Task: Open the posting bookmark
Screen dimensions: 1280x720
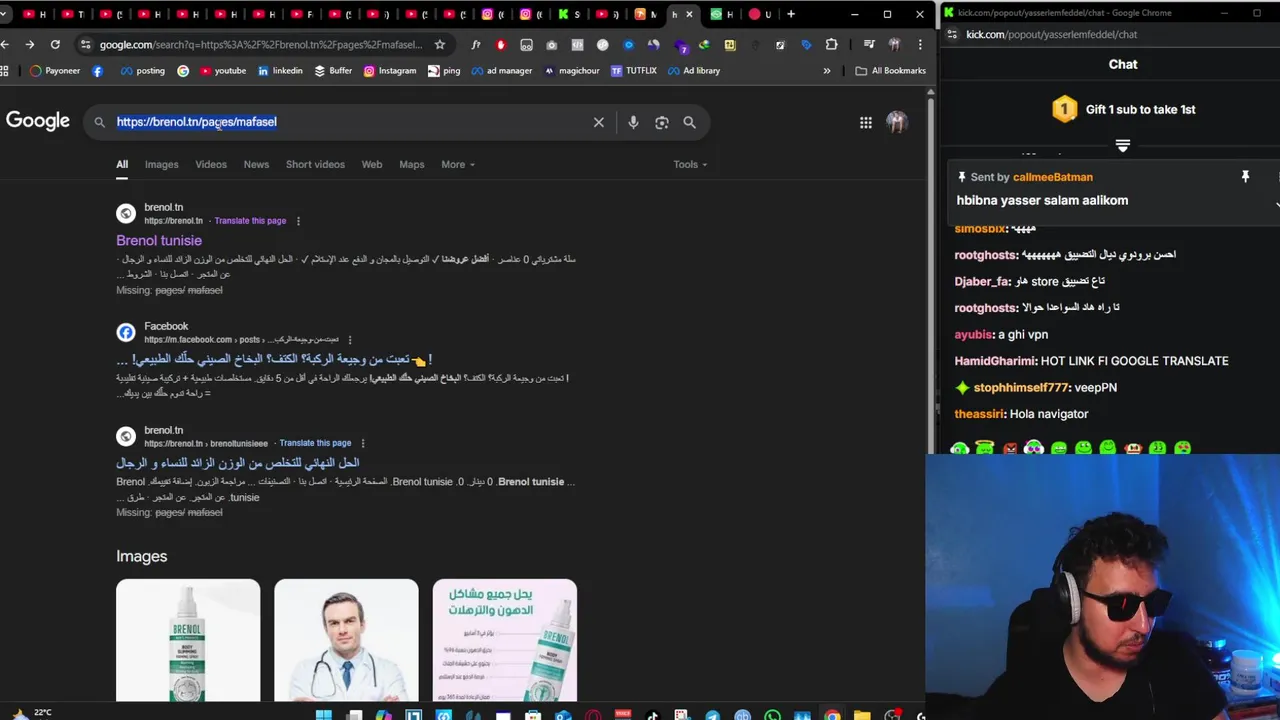Action: (x=142, y=70)
